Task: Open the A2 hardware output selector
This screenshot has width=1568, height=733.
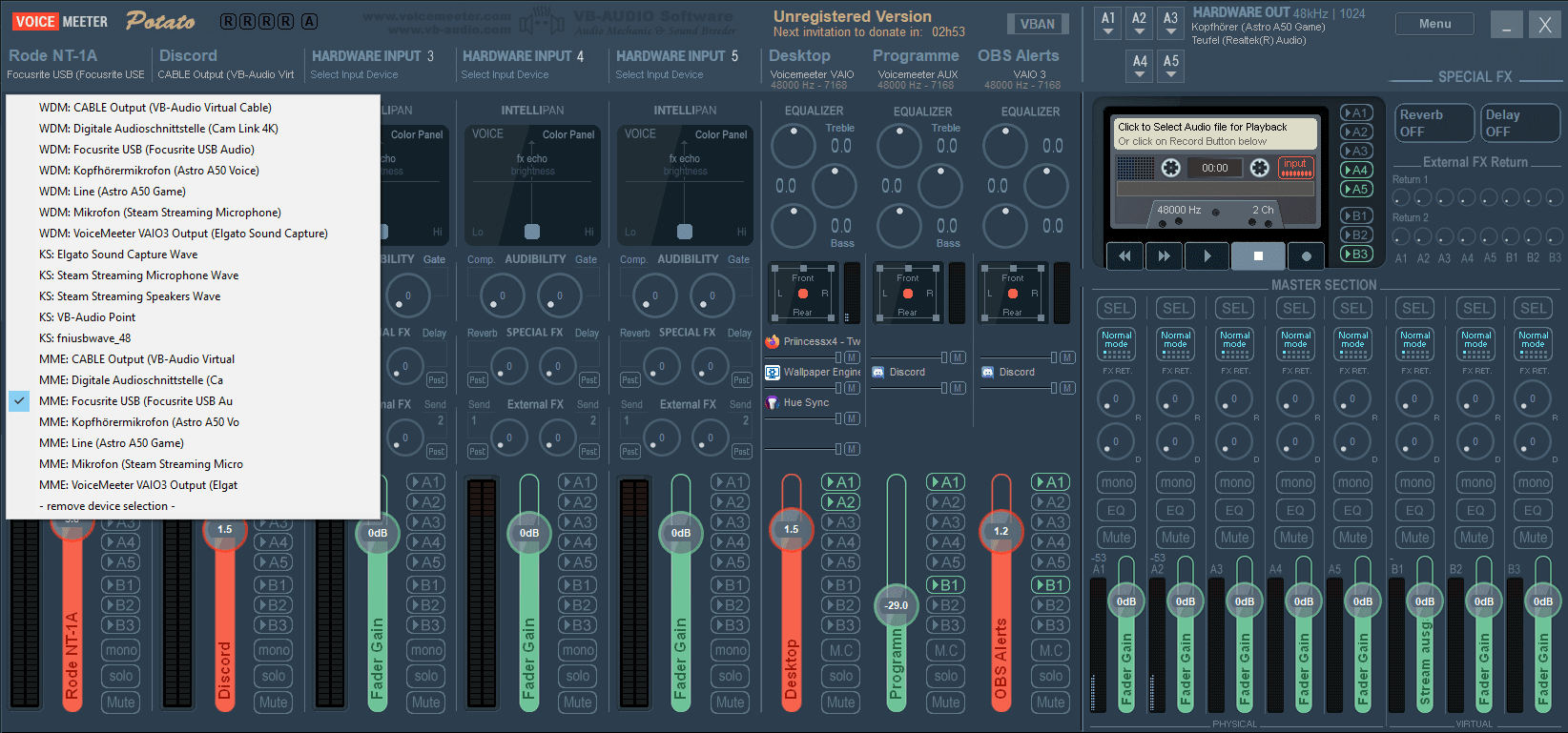Action: click(x=1140, y=24)
